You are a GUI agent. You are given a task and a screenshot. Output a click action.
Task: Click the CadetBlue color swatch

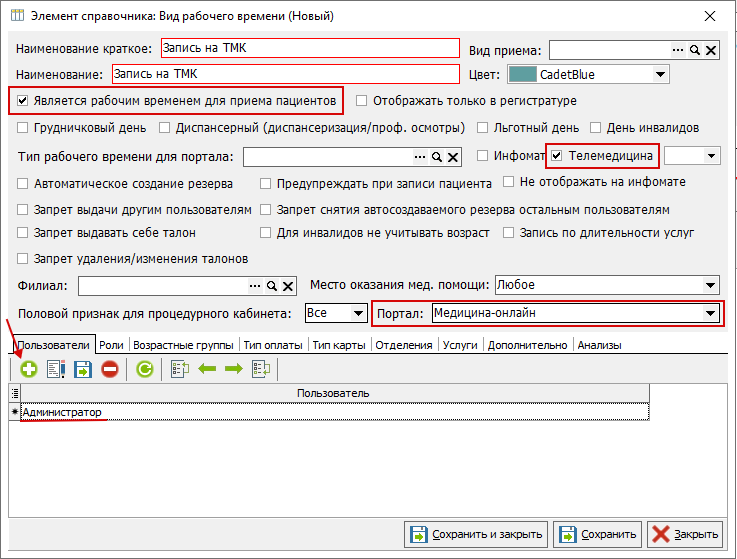pyautogui.click(x=522, y=74)
